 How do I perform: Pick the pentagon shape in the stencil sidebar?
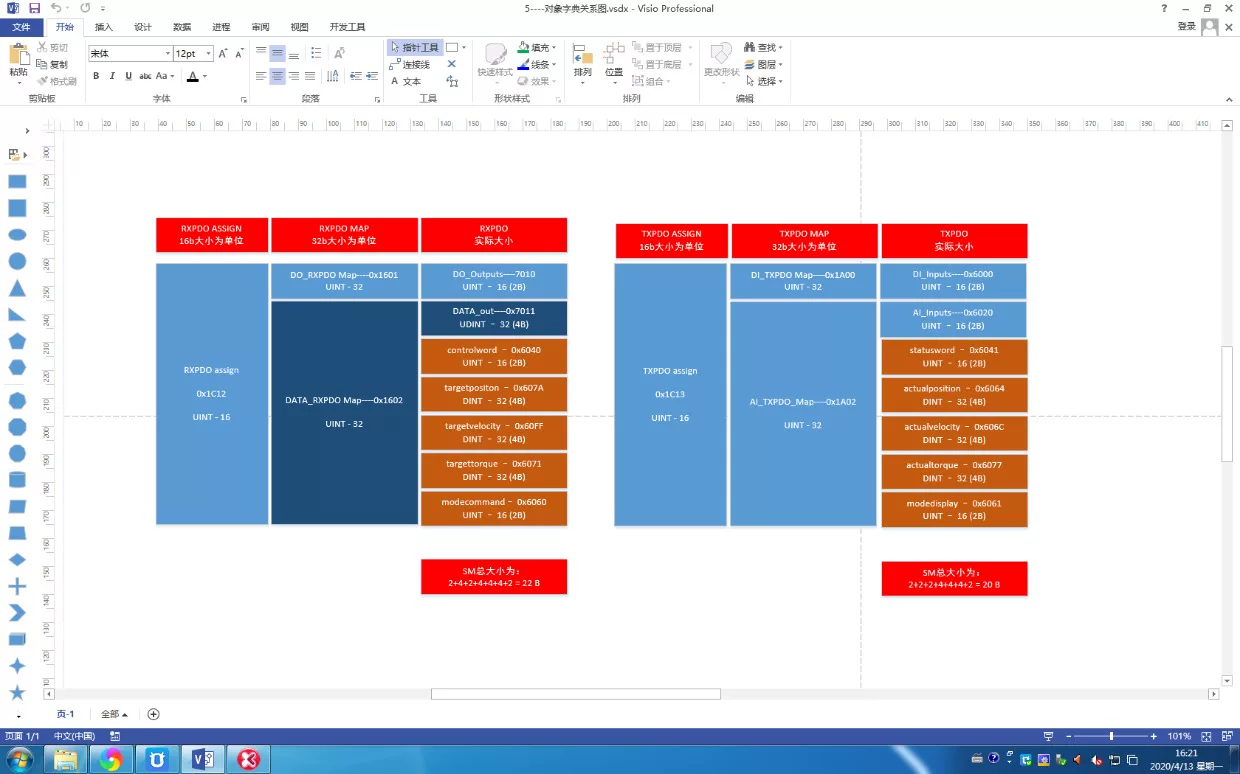[x=17, y=340]
